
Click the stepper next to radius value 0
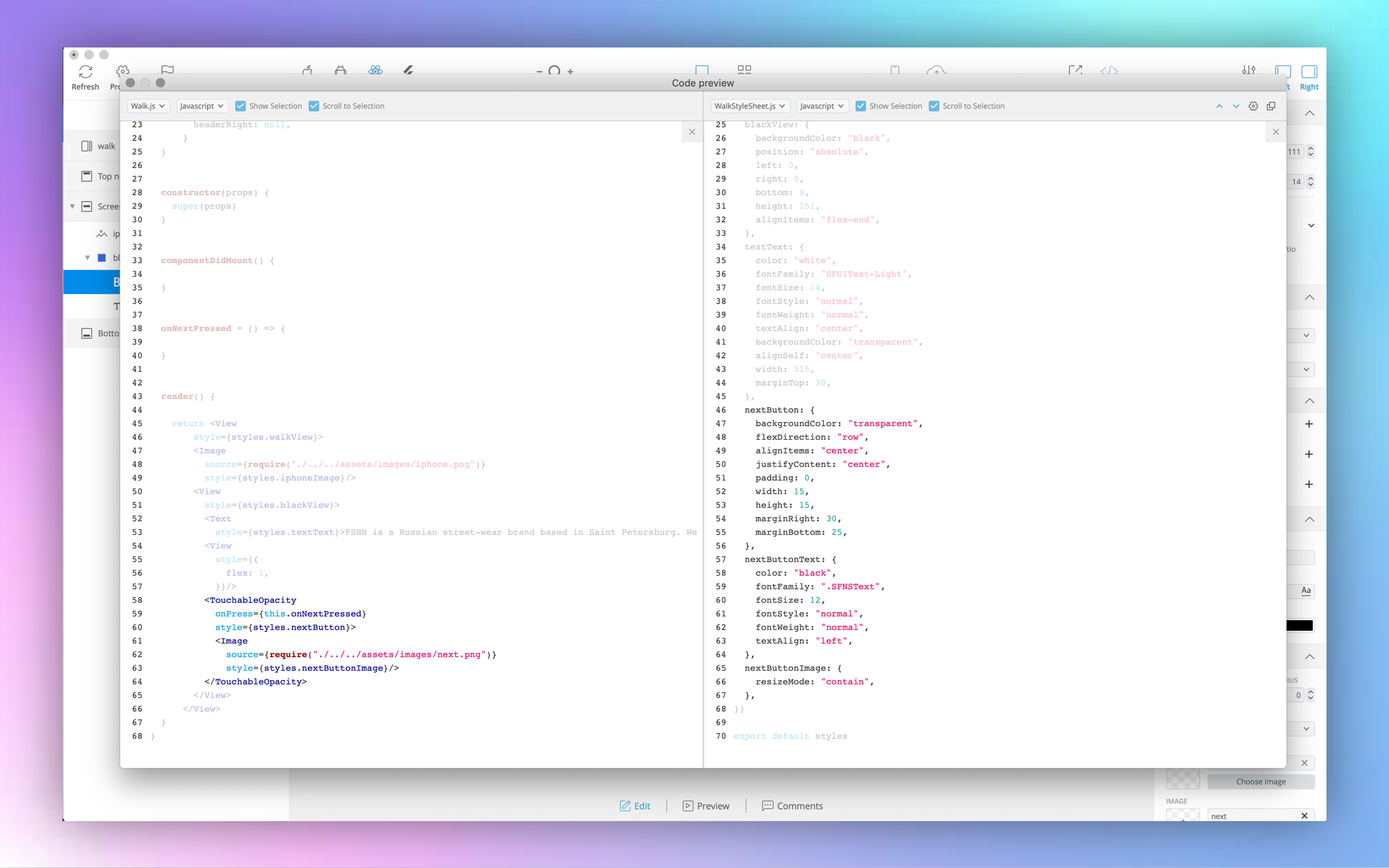[1311, 695]
